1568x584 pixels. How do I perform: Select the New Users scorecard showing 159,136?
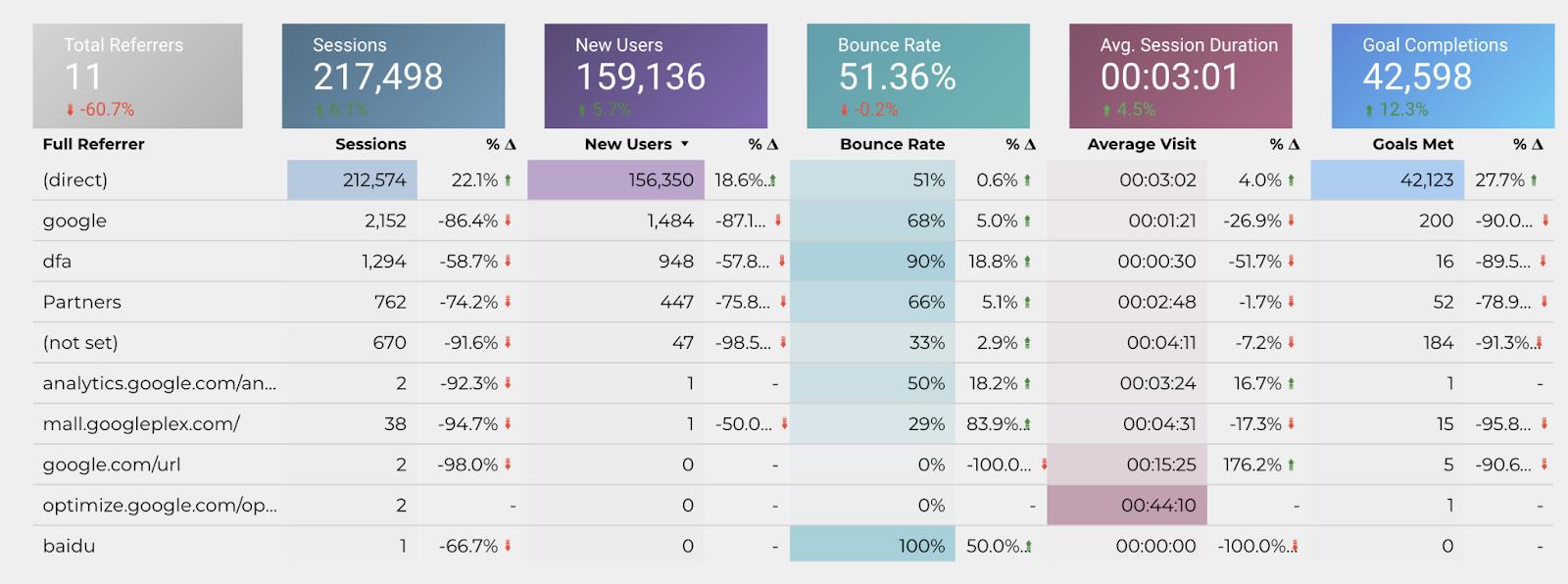coord(656,76)
